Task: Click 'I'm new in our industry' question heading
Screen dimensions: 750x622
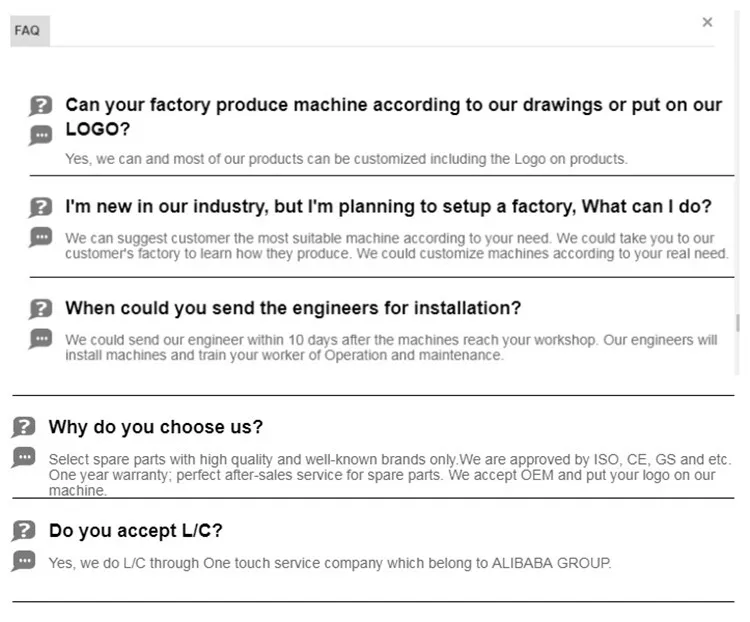Action: tap(388, 207)
